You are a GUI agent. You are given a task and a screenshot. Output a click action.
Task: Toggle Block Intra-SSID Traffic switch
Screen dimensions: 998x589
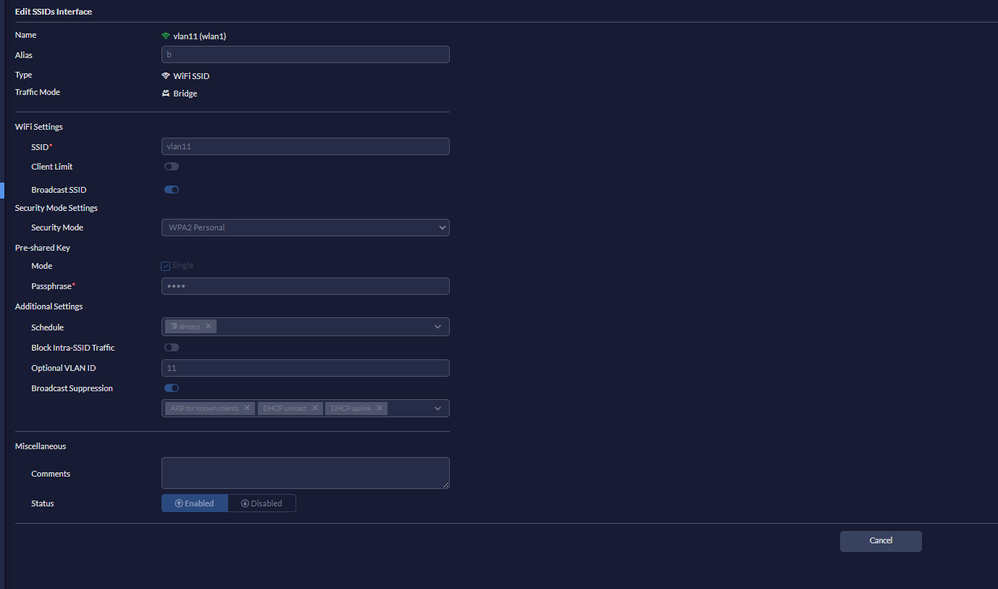click(x=171, y=348)
